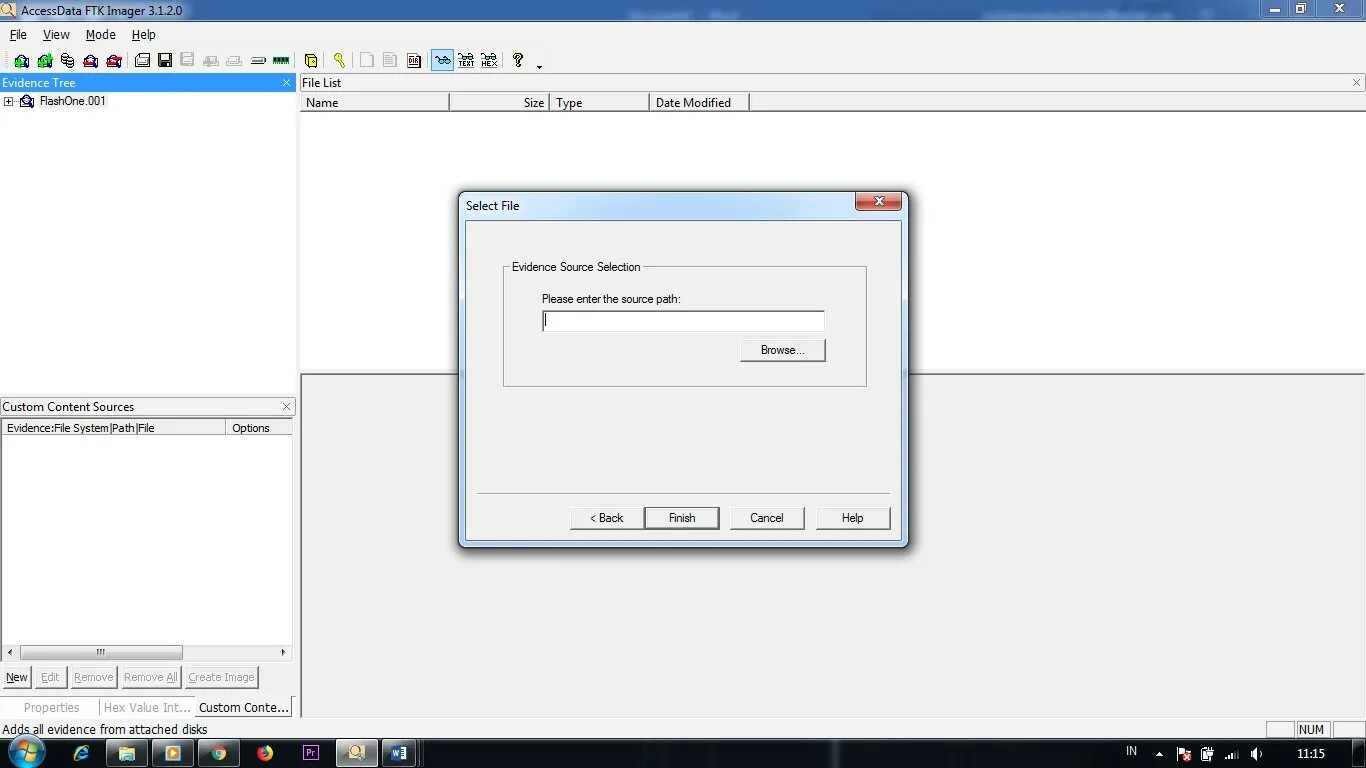Open Premiere Pro from taskbar

[310, 753]
